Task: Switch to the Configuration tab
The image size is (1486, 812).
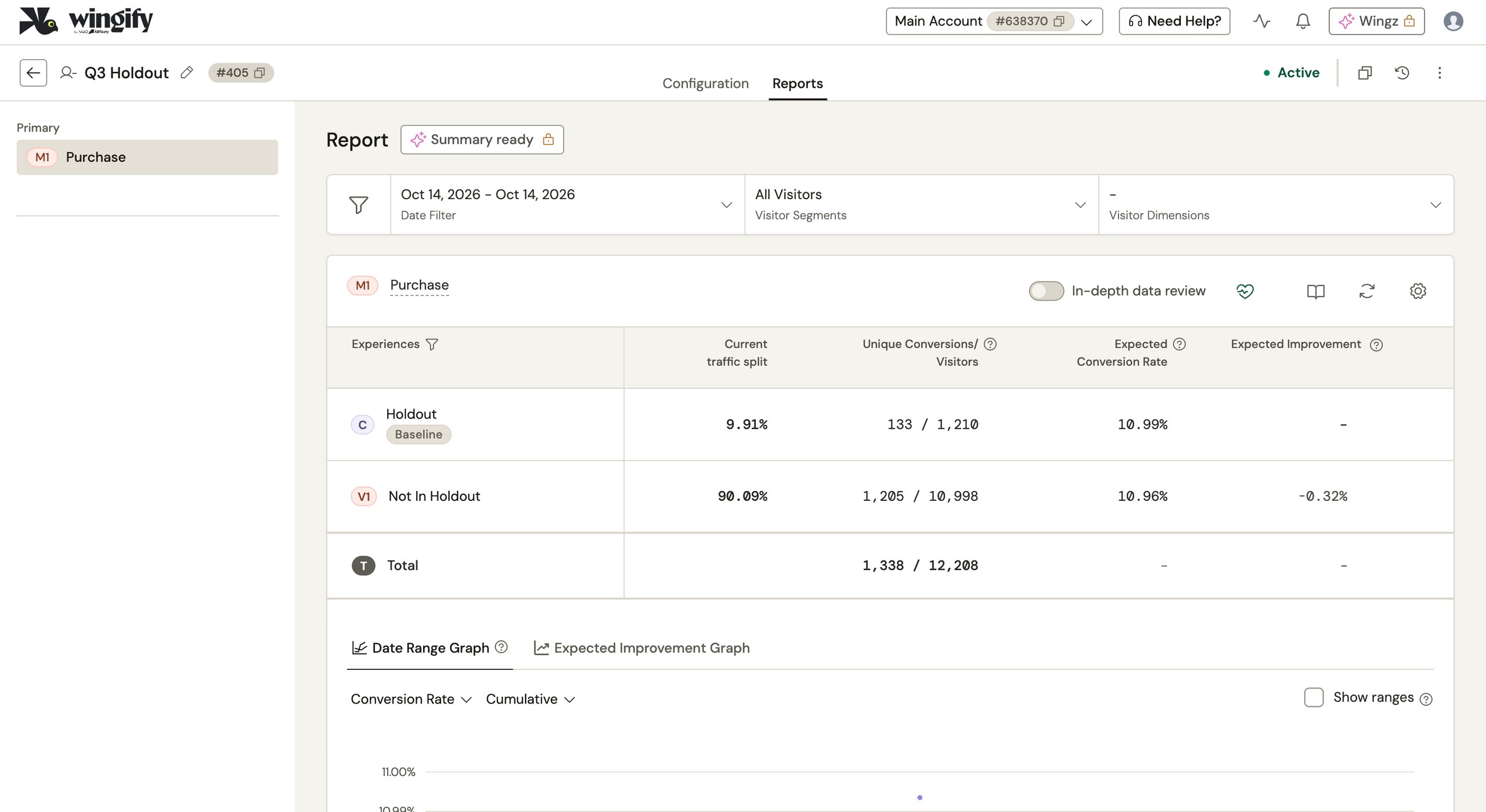Action: click(705, 83)
